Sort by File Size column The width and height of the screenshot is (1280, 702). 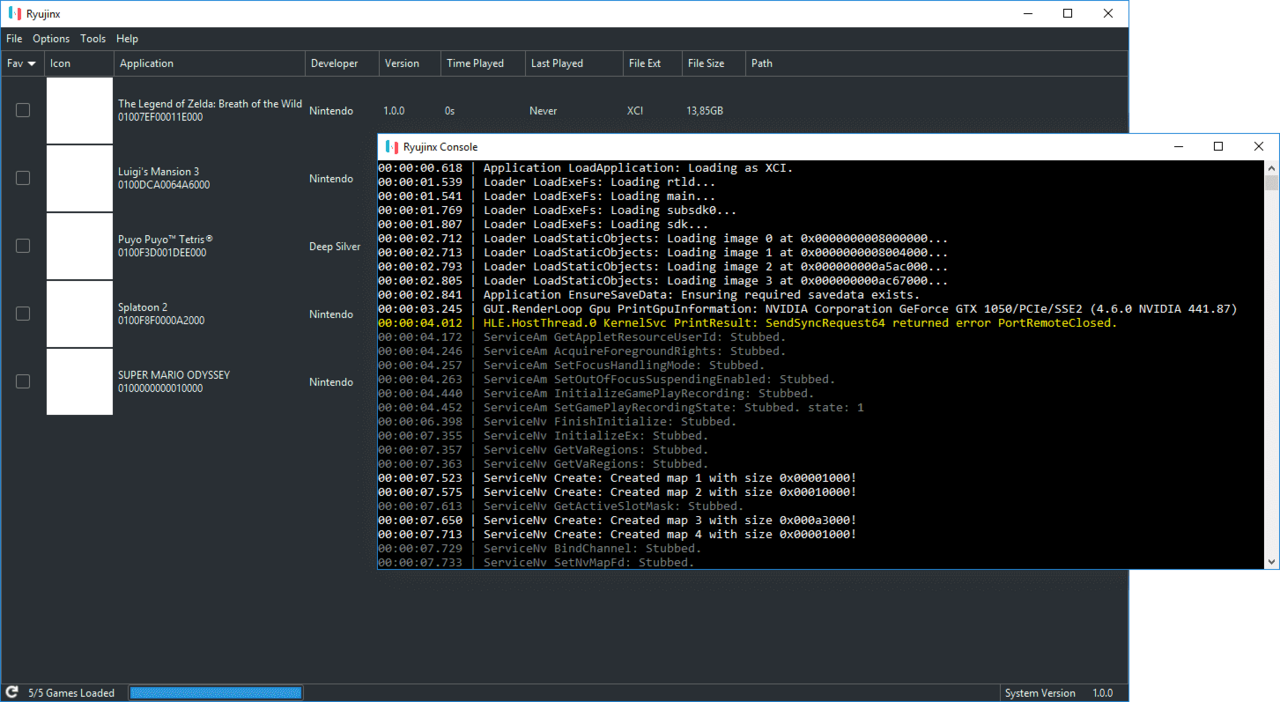[x=714, y=63]
